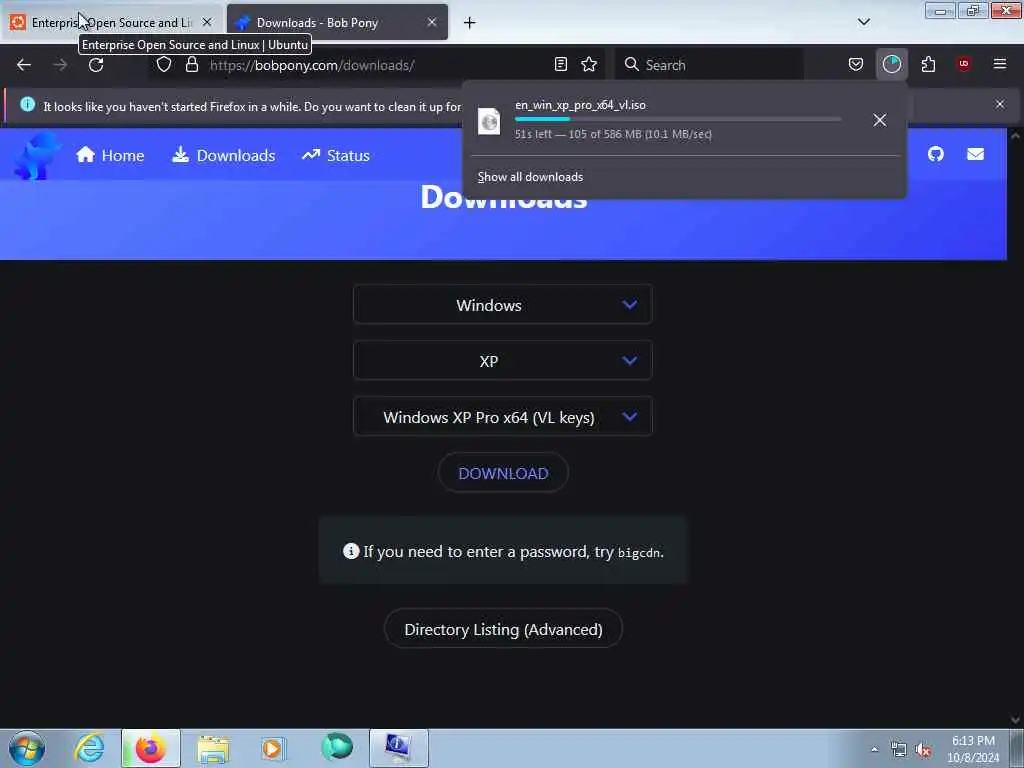The image size is (1024, 768).
Task: Click the ISO file icon in downloads panel
Action: 489,121
